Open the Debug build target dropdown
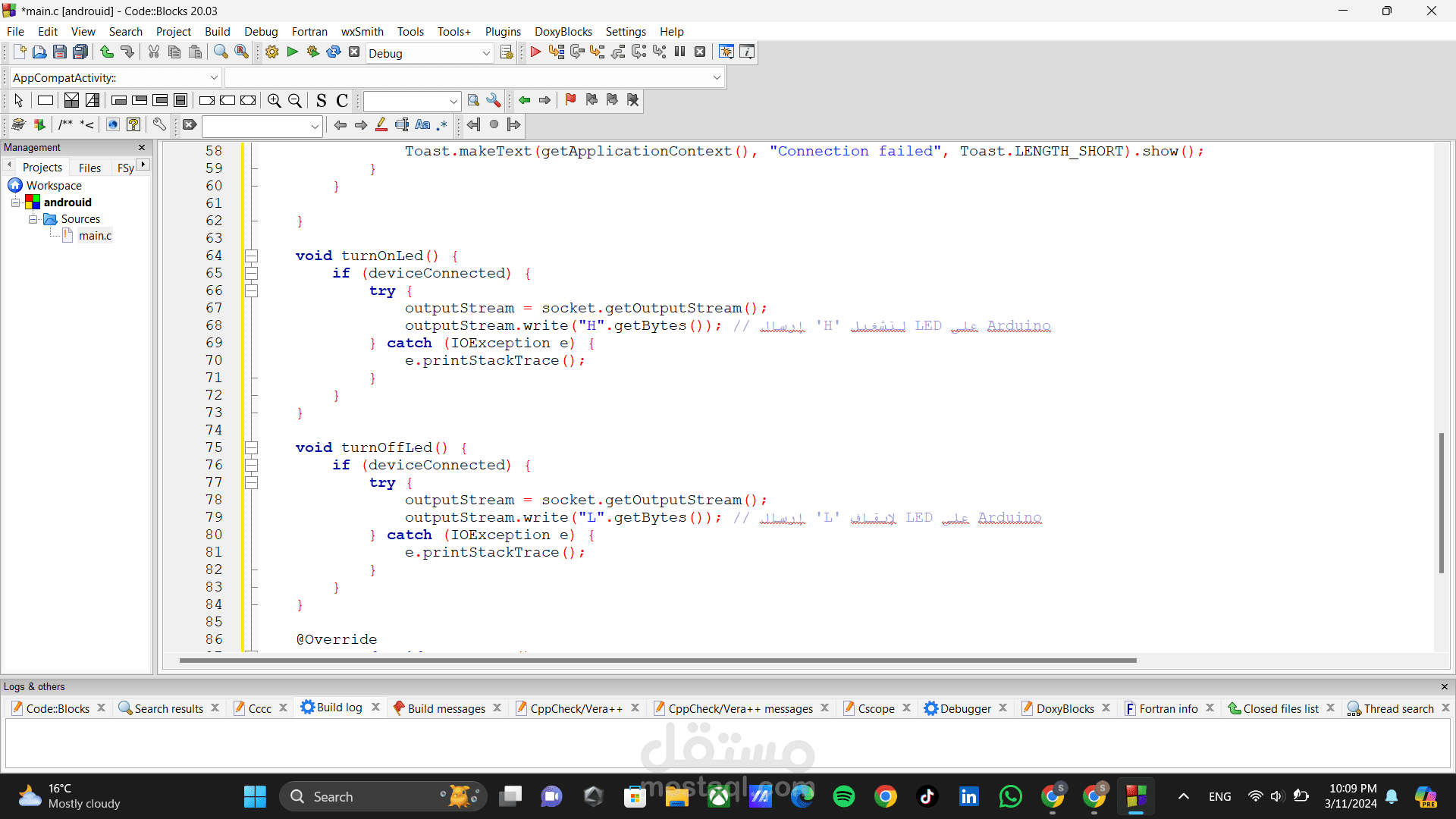 (486, 53)
